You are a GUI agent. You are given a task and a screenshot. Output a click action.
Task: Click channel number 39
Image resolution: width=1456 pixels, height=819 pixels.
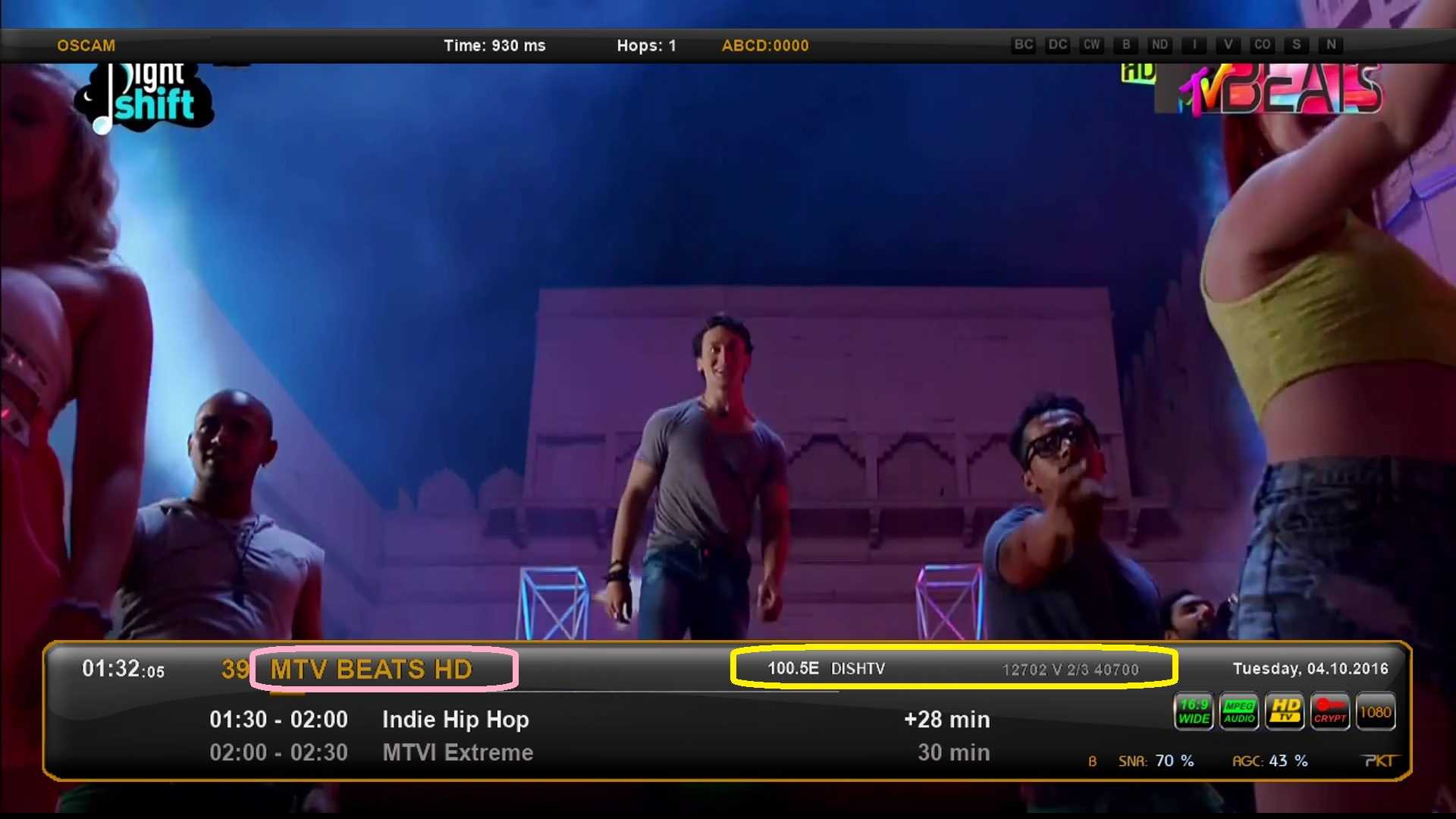tap(235, 669)
